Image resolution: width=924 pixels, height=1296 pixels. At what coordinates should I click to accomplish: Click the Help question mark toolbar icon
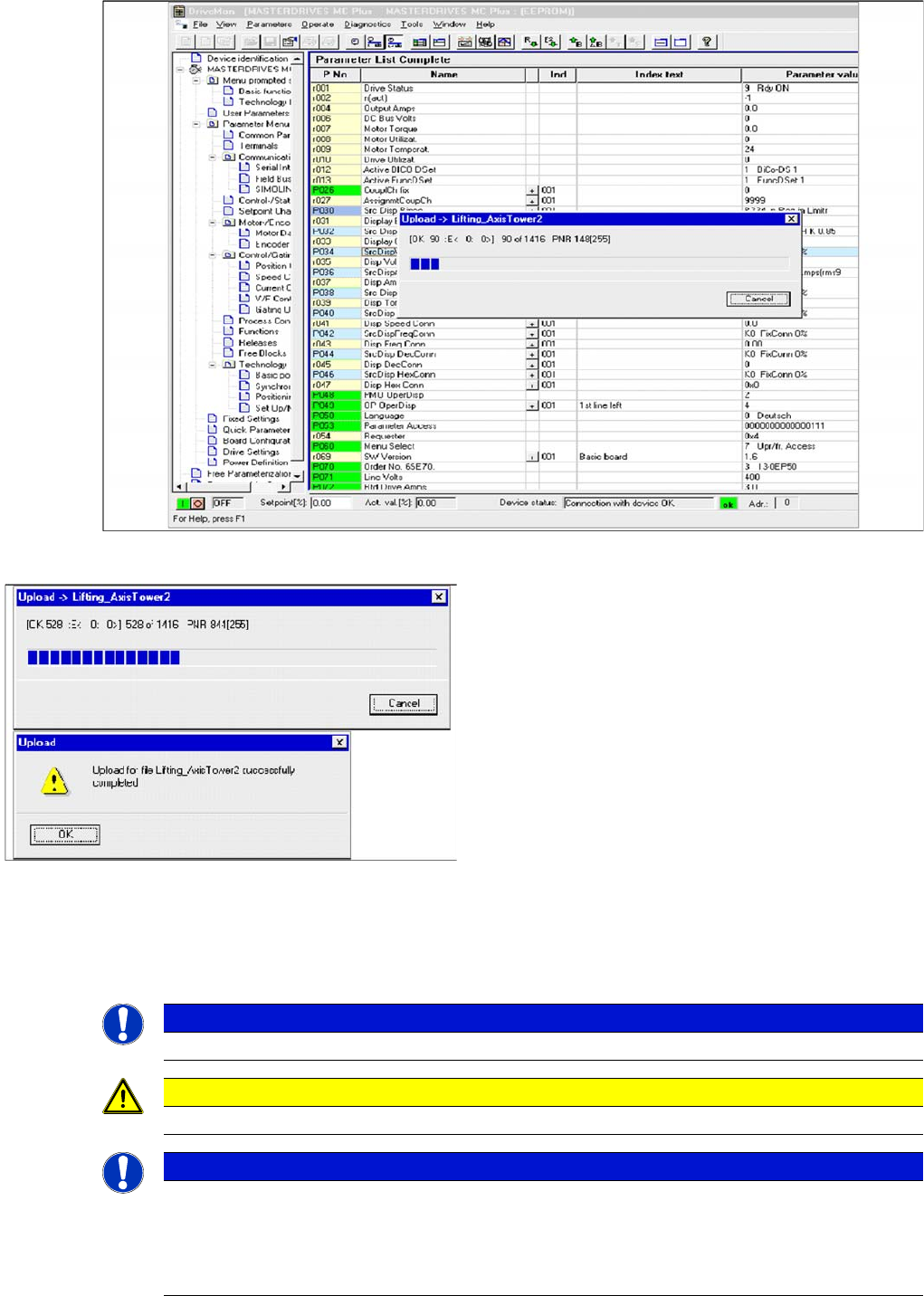coord(707,42)
